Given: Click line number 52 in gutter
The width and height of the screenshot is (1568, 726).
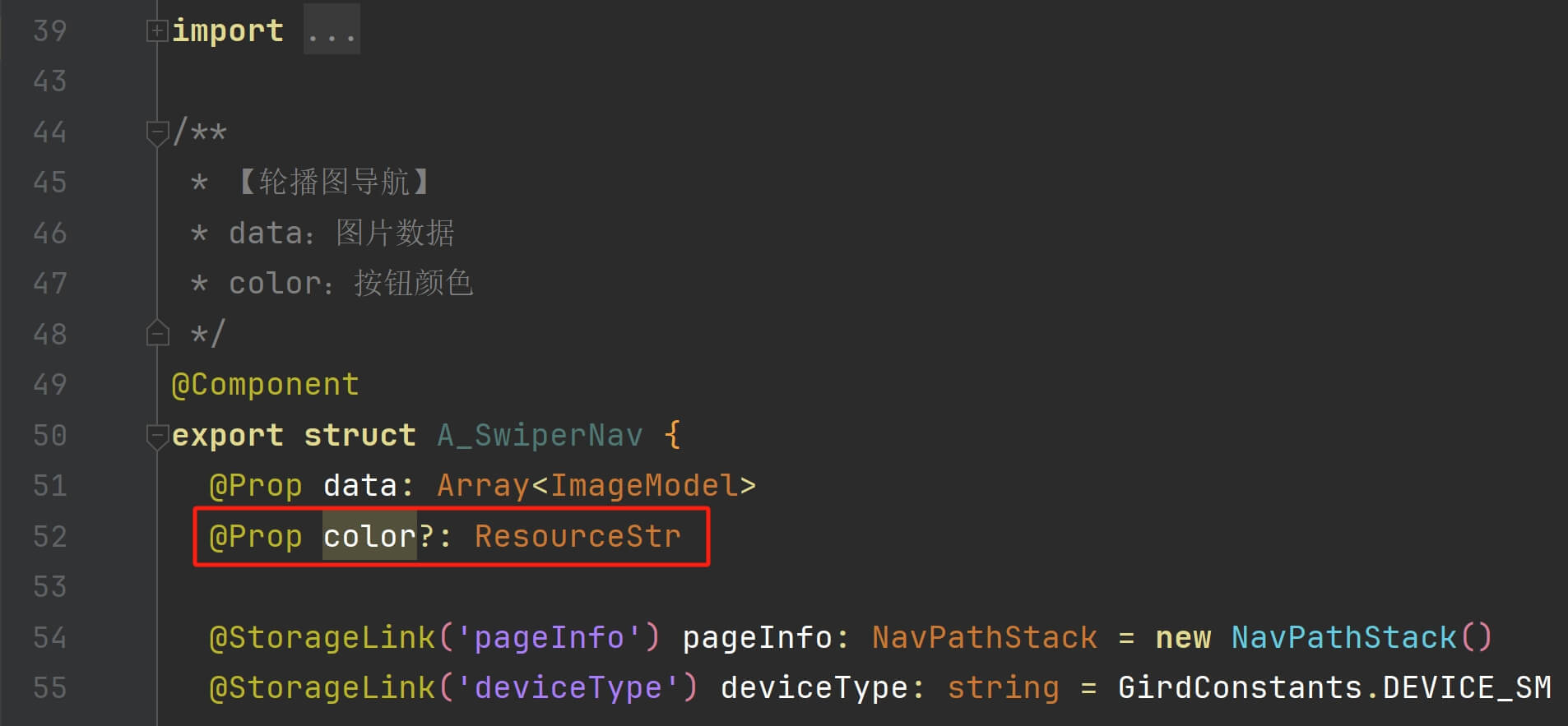Looking at the screenshot, I should (x=49, y=536).
